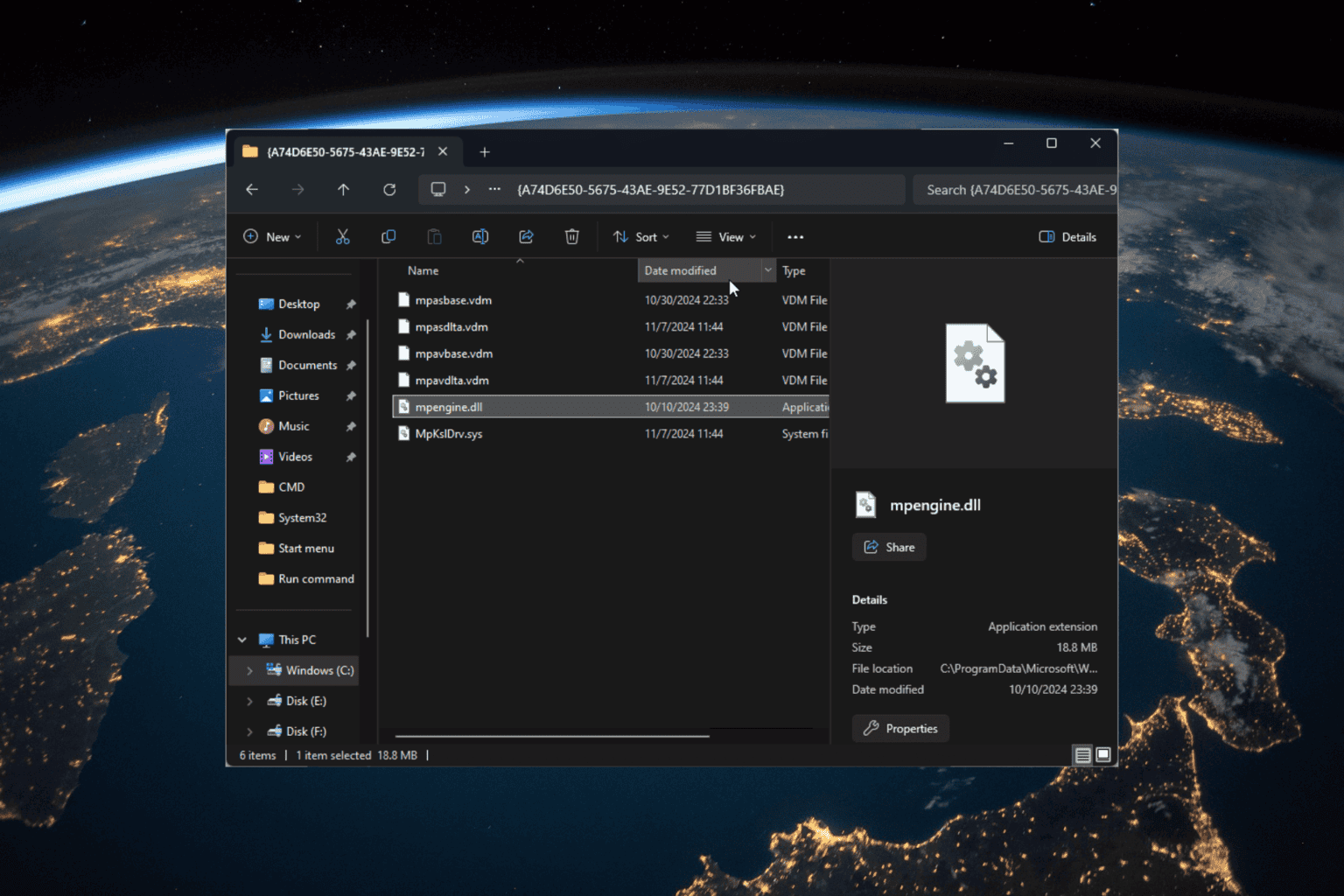This screenshot has height=896, width=1344.
Task: Click the Copy icon in toolbar
Action: point(388,237)
